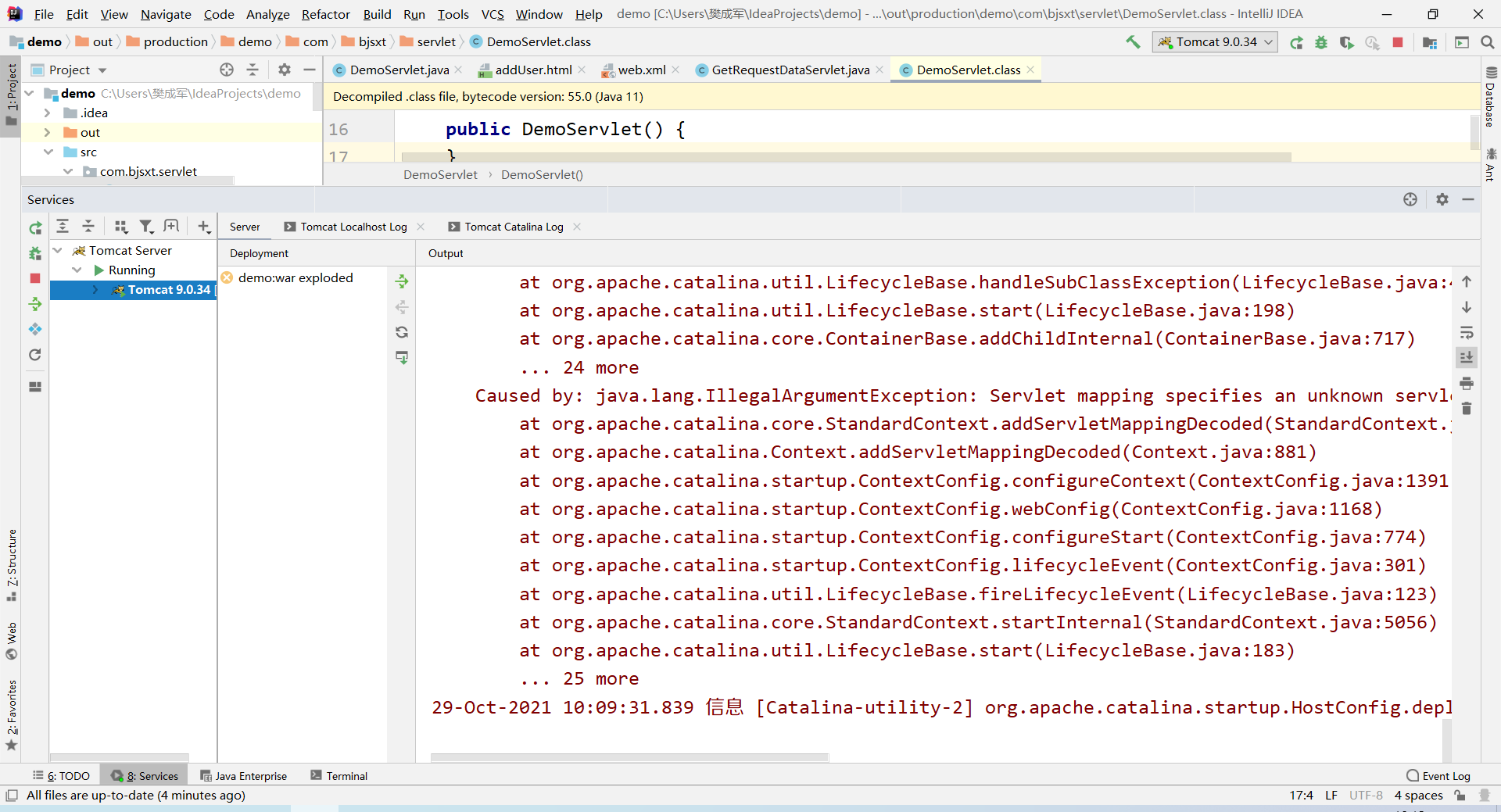This screenshot has width=1501, height=812.
Task: Add service with plus icon
Action: [x=204, y=227]
